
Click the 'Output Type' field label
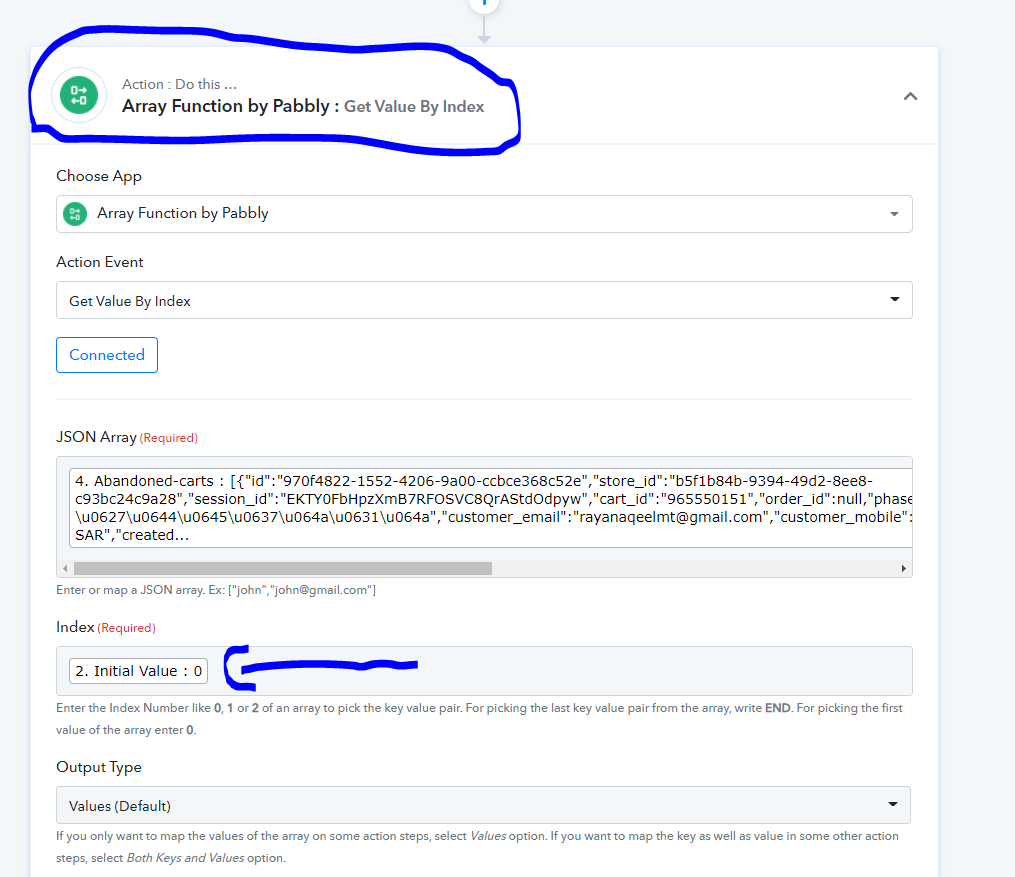pos(99,767)
